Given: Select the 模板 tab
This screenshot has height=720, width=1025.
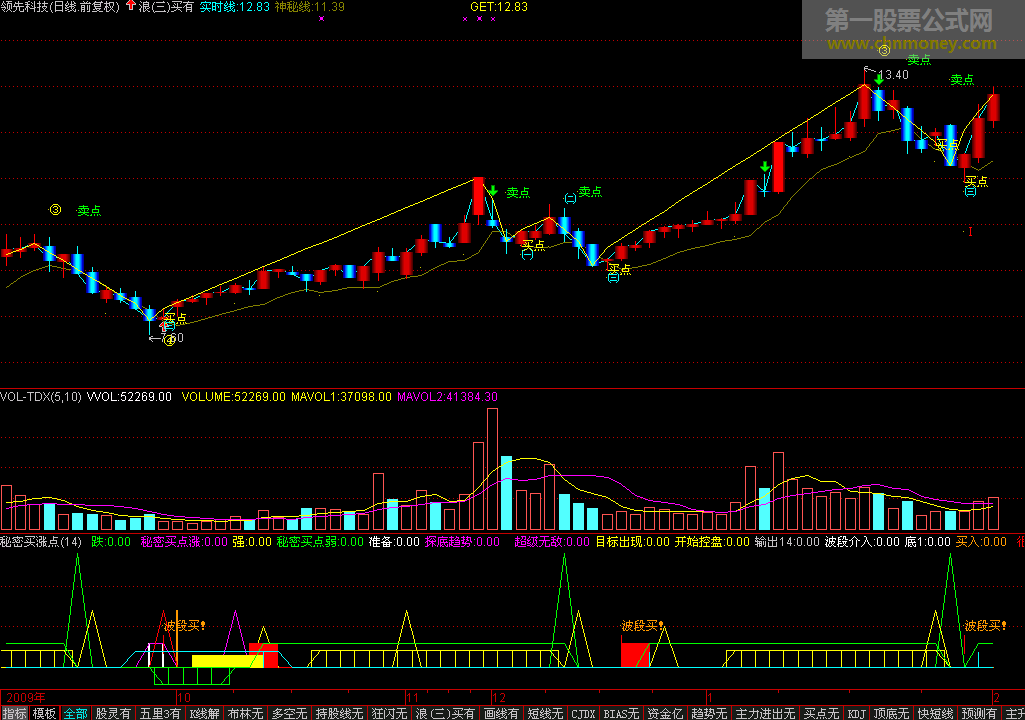Looking at the screenshot, I should point(44,713).
